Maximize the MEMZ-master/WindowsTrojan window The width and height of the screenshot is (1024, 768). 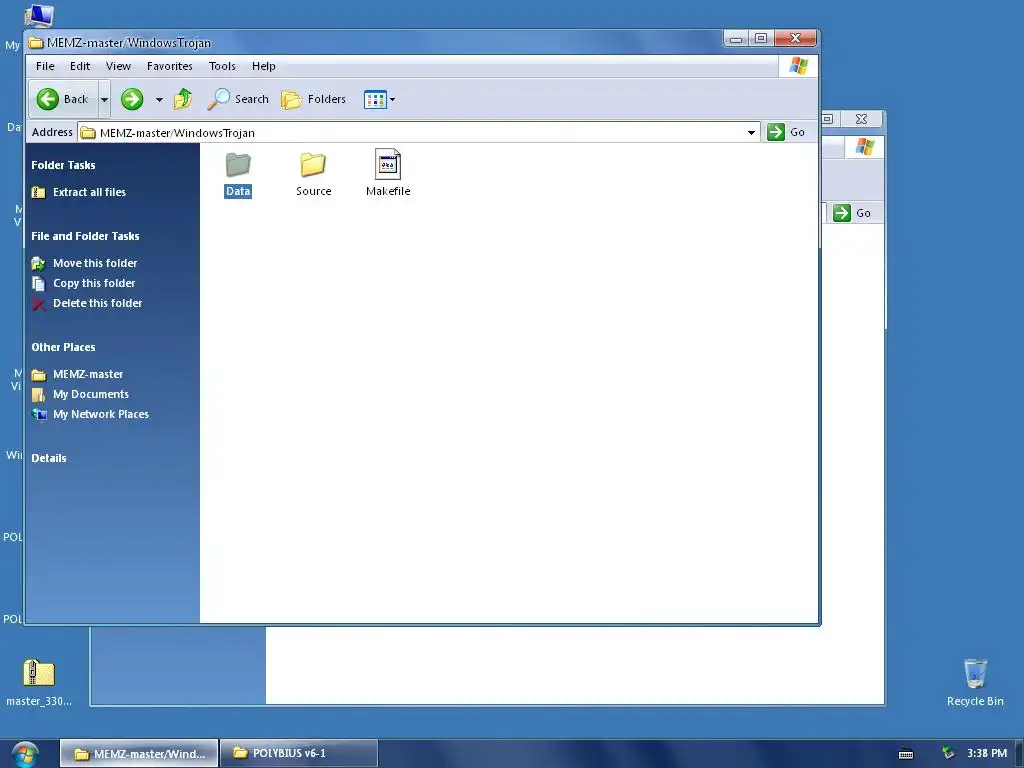click(x=761, y=39)
